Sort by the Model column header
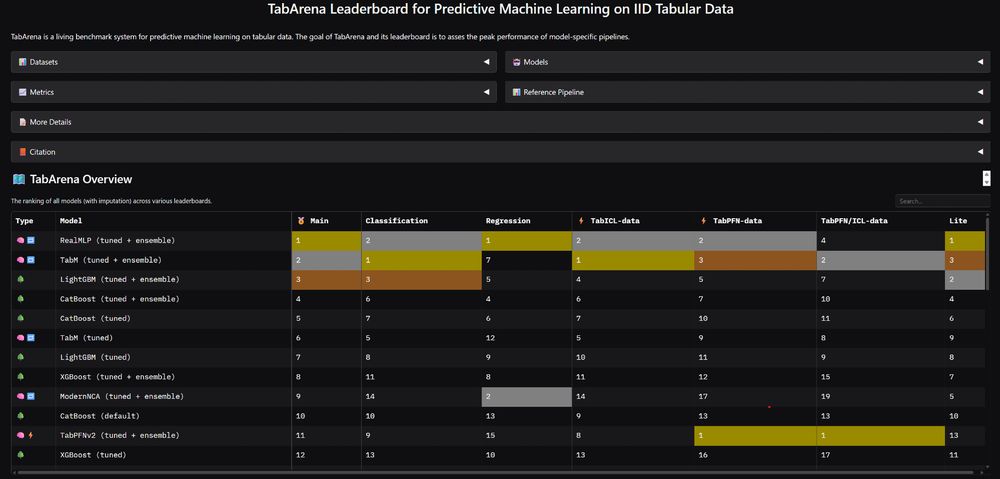 (x=70, y=221)
